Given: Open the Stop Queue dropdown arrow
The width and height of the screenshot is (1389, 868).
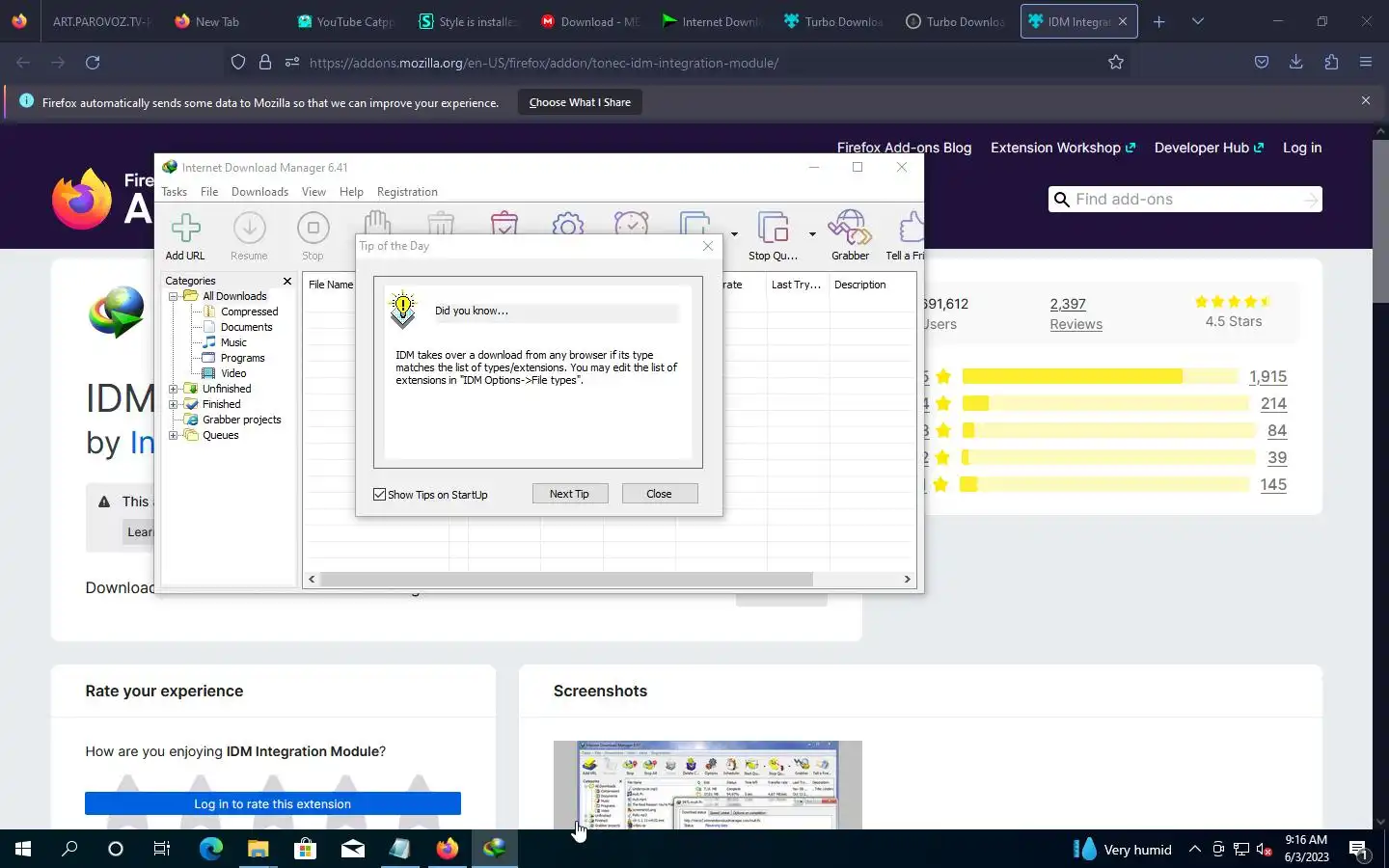Looking at the screenshot, I should [x=812, y=234].
